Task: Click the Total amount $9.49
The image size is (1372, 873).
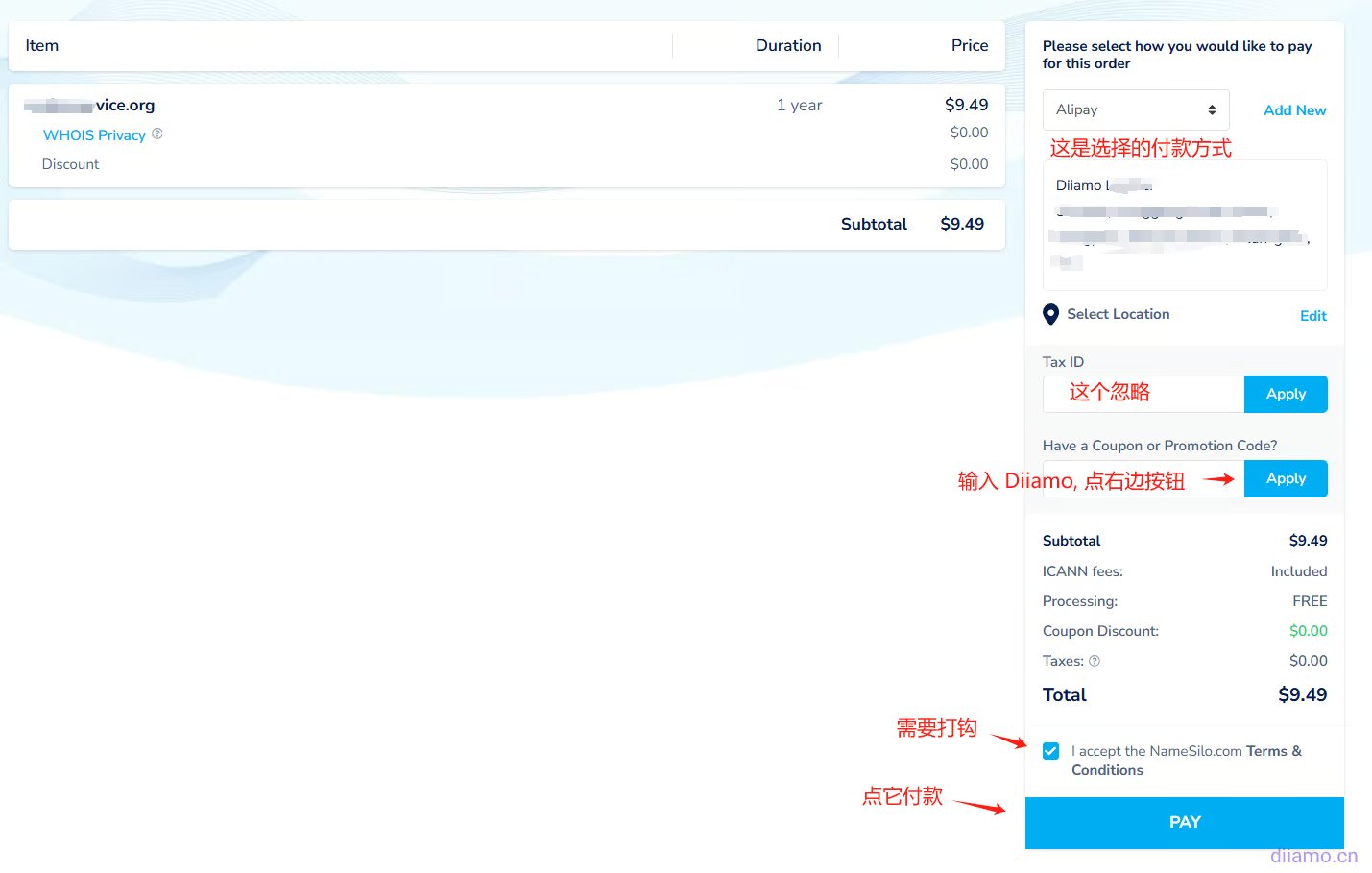Action: (x=1303, y=694)
